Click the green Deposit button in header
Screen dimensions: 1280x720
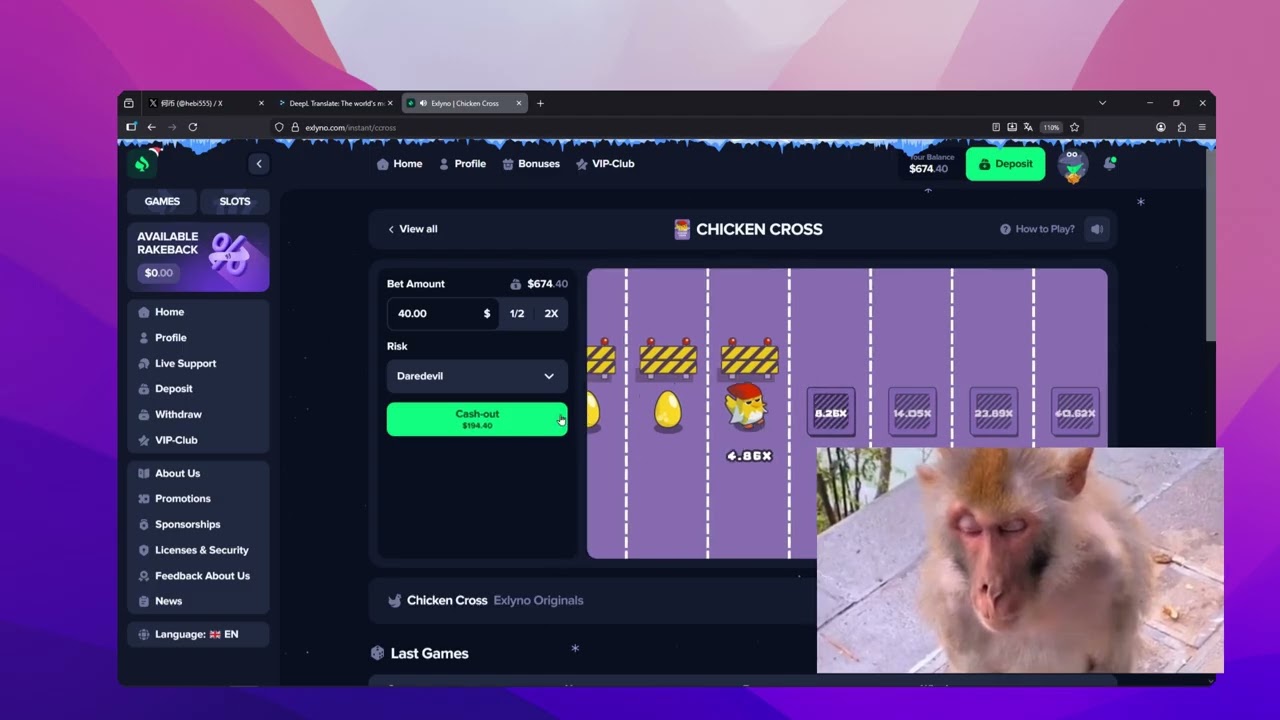1005,164
